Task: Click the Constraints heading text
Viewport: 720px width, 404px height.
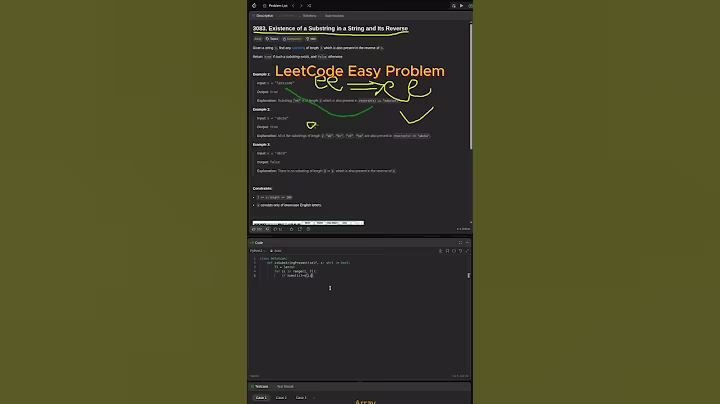Action: [262, 188]
